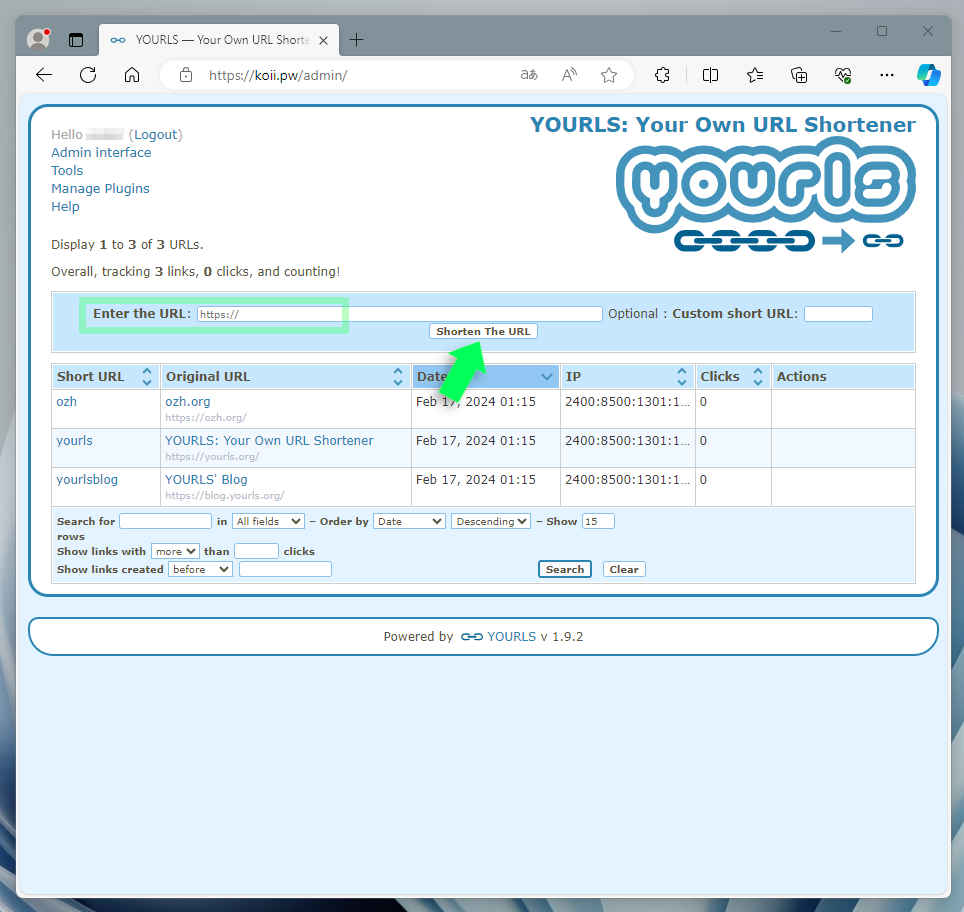Open the Settings and more menu
This screenshot has width=964, height=912.
(887, 75)
